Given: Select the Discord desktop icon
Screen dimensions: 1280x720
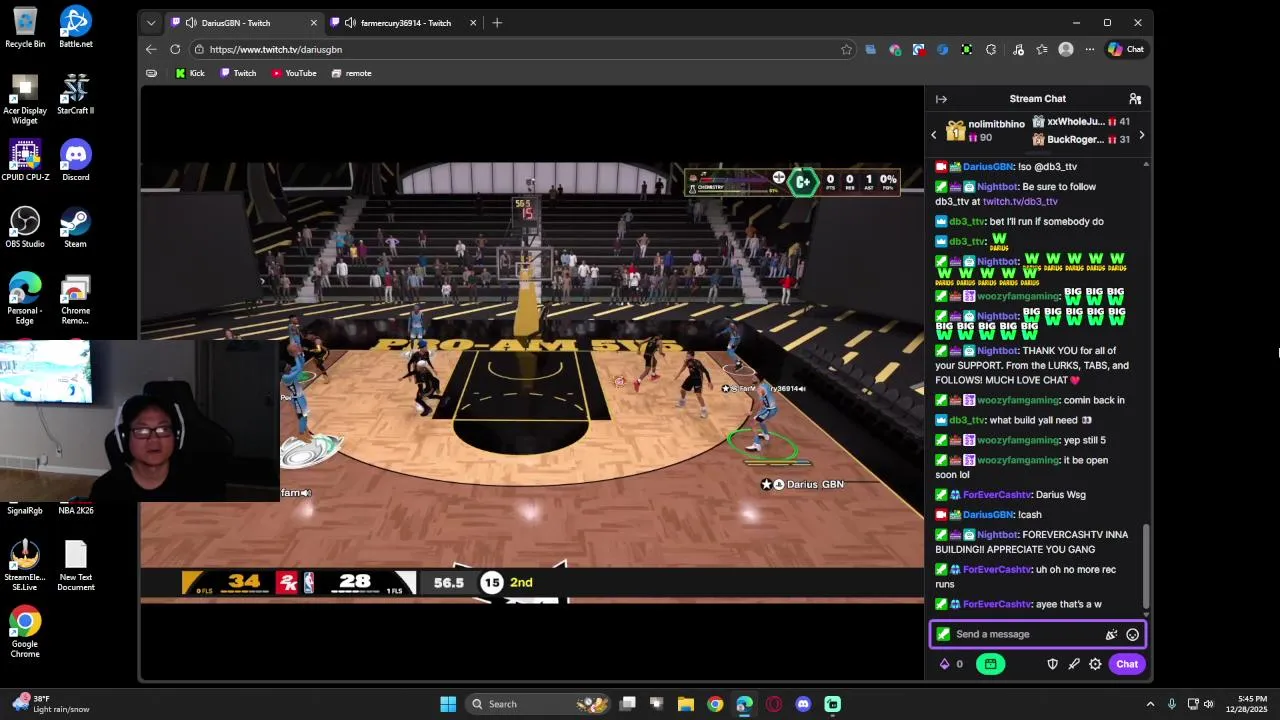Looking at the screenshot, I should (76, 160).
